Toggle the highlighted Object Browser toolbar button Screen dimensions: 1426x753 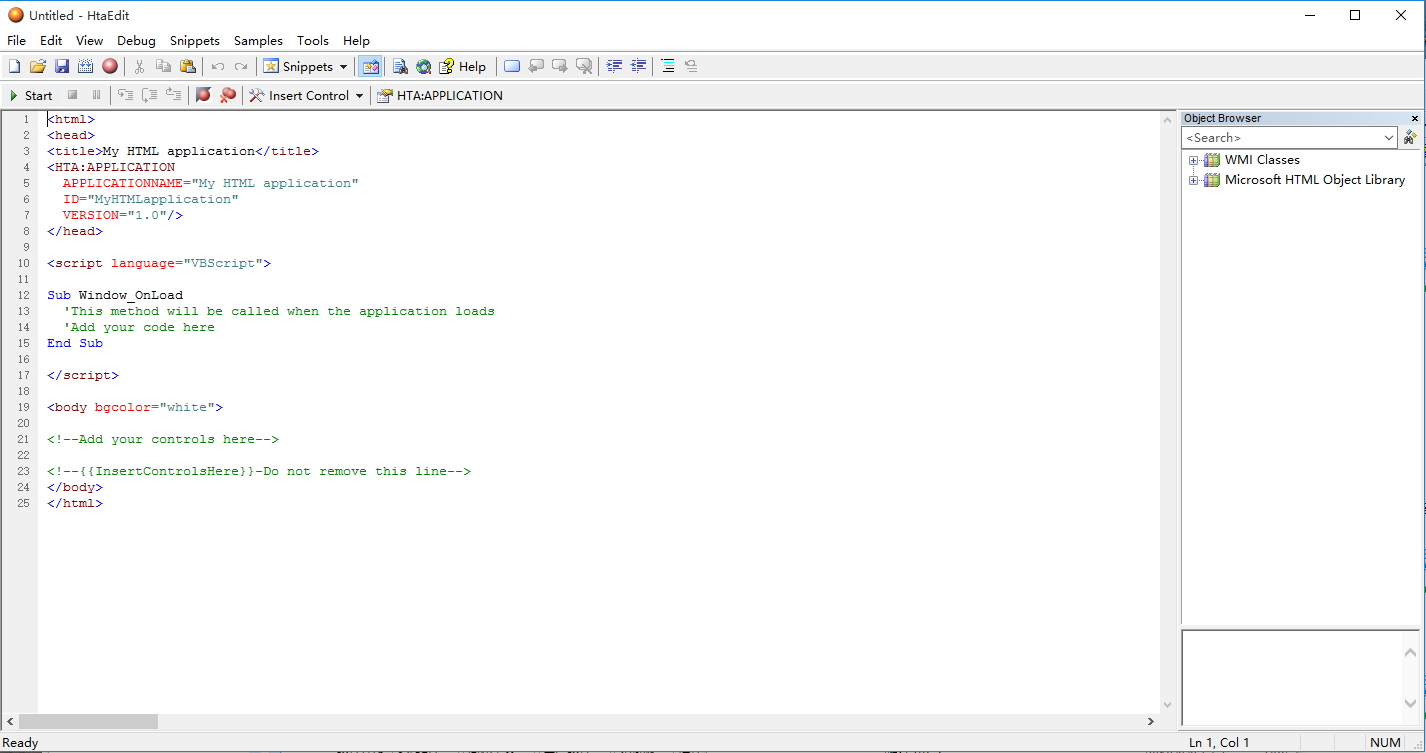(x=370, y=66)
